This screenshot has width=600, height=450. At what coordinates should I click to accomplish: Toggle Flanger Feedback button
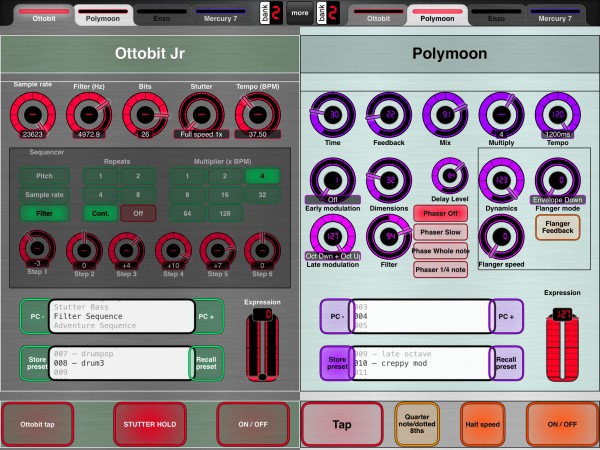point(558,227)
